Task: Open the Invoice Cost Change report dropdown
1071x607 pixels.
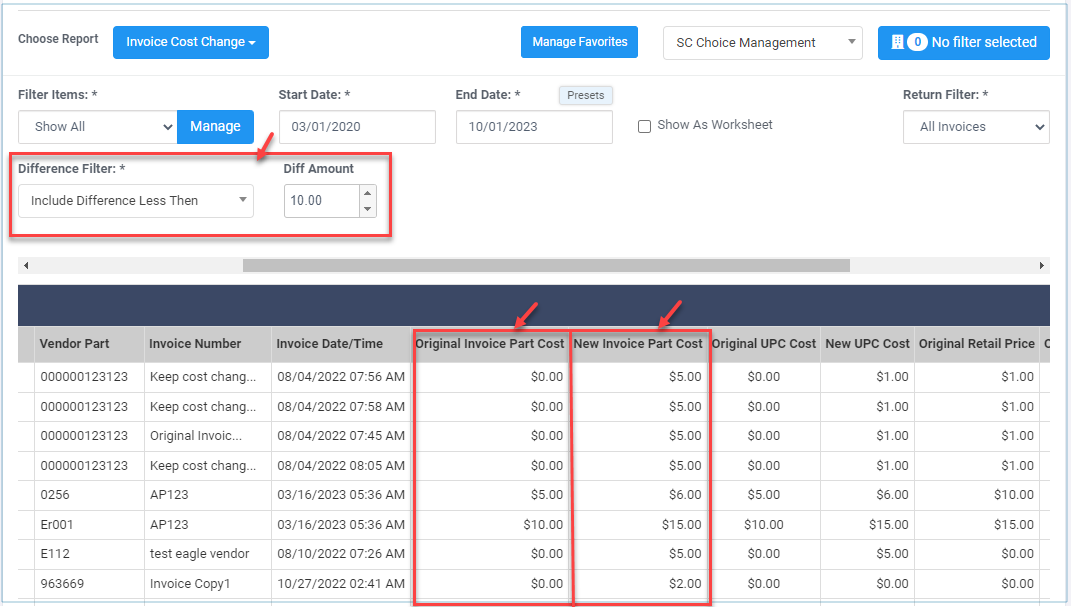Action: click(190, 42)
